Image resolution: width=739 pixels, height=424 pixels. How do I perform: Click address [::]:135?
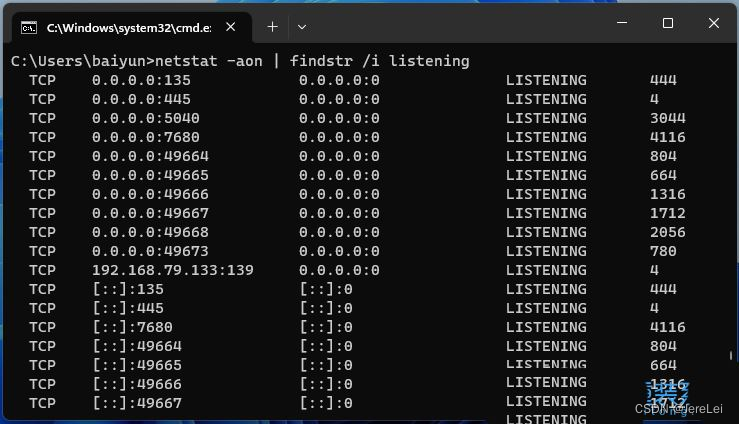click(x=128, y=289)
